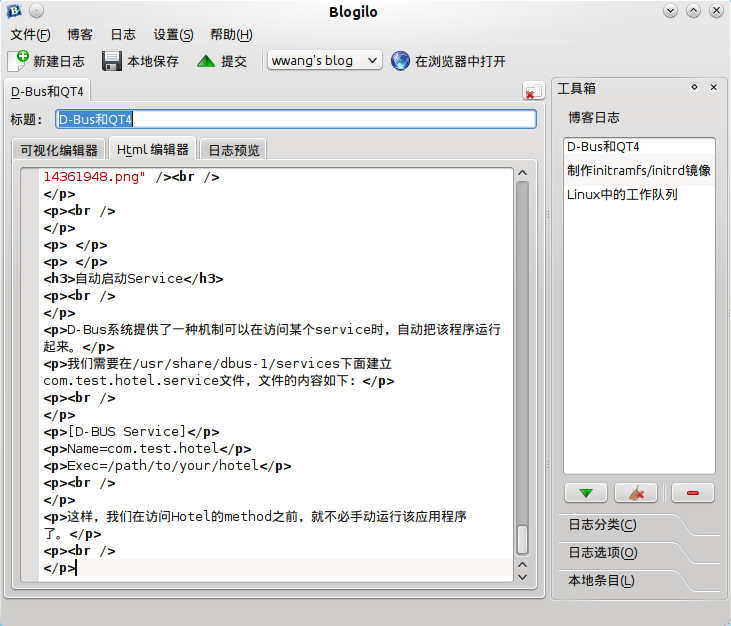Click the broom clear-list icon button
731x626 pixels.
[x=636, y=493]
